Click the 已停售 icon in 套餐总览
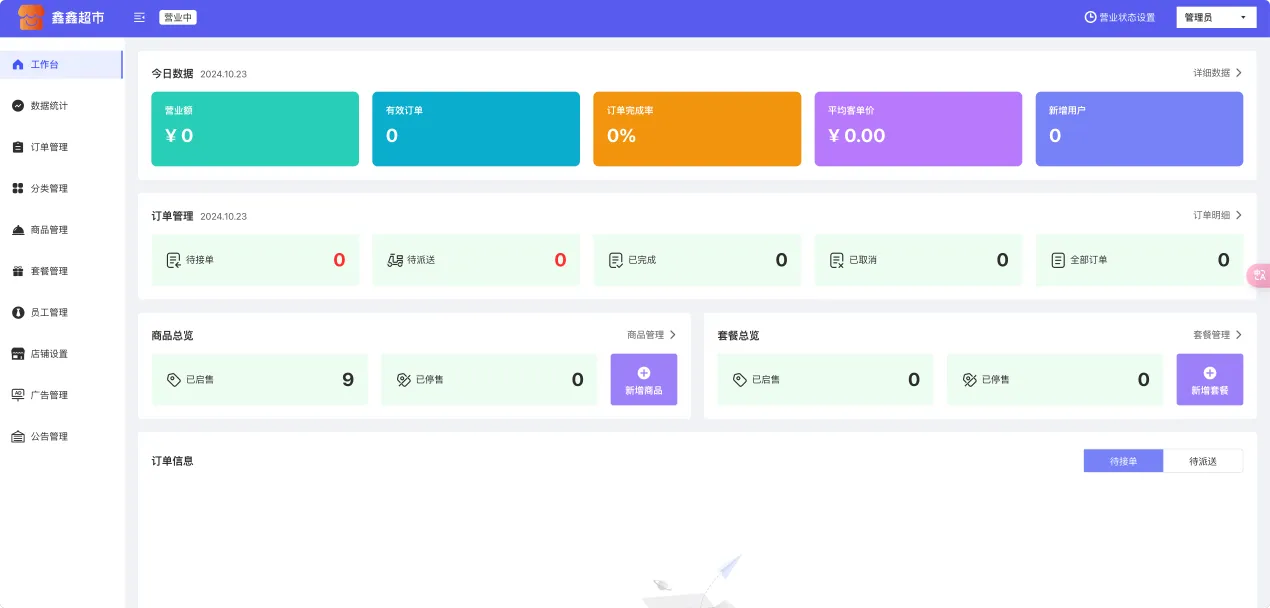 click(969, 380)
